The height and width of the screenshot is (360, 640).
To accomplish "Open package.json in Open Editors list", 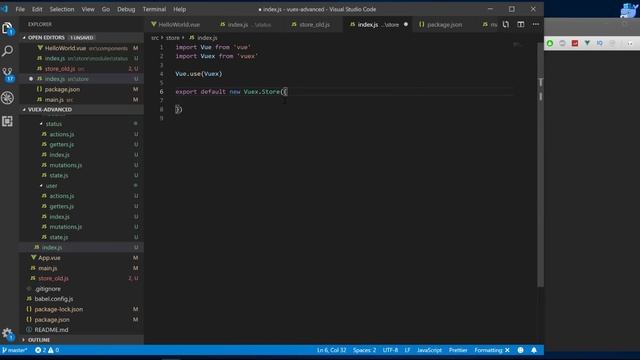I will [82, 89].
